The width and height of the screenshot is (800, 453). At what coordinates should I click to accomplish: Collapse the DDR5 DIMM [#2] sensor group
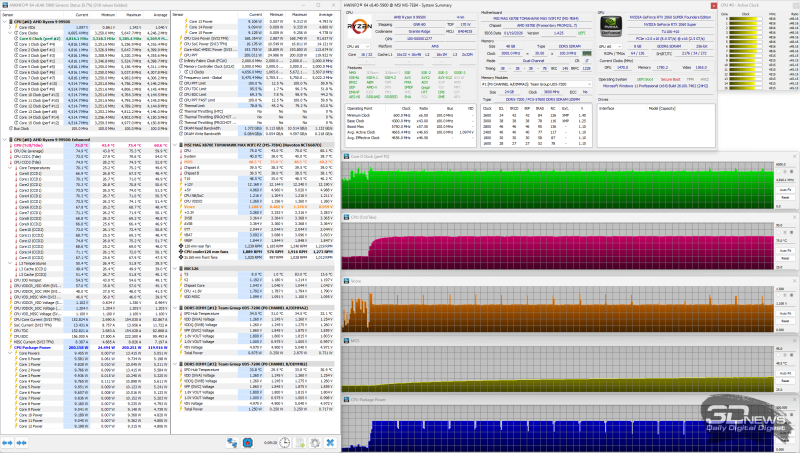(173, 362)
